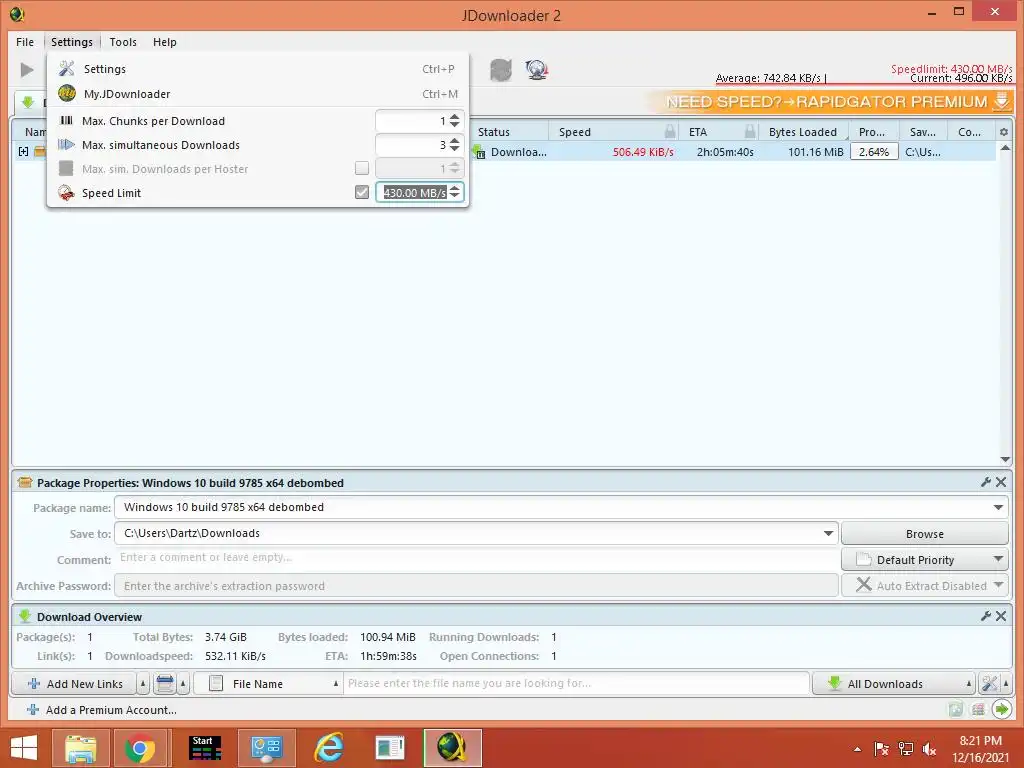This screenshot has width=1024, height=768.
Task: Decrease Max. simultaneous Downloads with down arrow
Action: tap(455, 149)
